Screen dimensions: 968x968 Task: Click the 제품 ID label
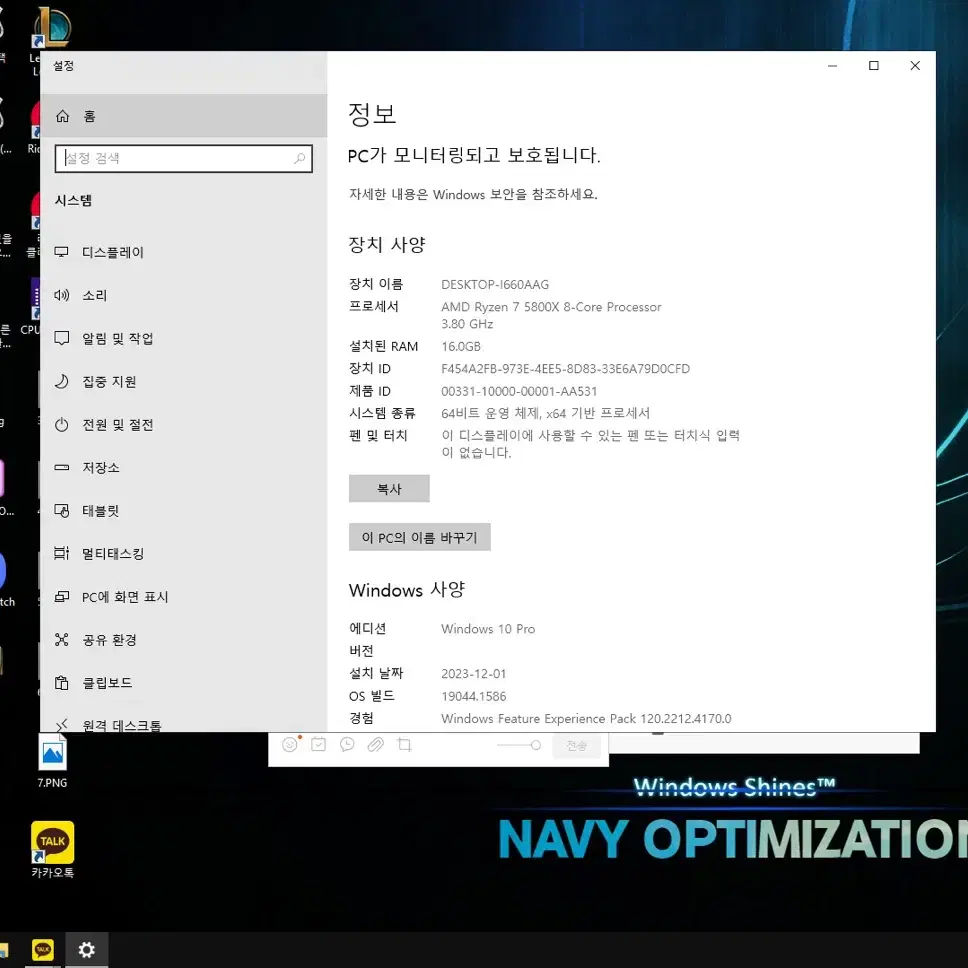pyautogui.click(x=370, y=391)
